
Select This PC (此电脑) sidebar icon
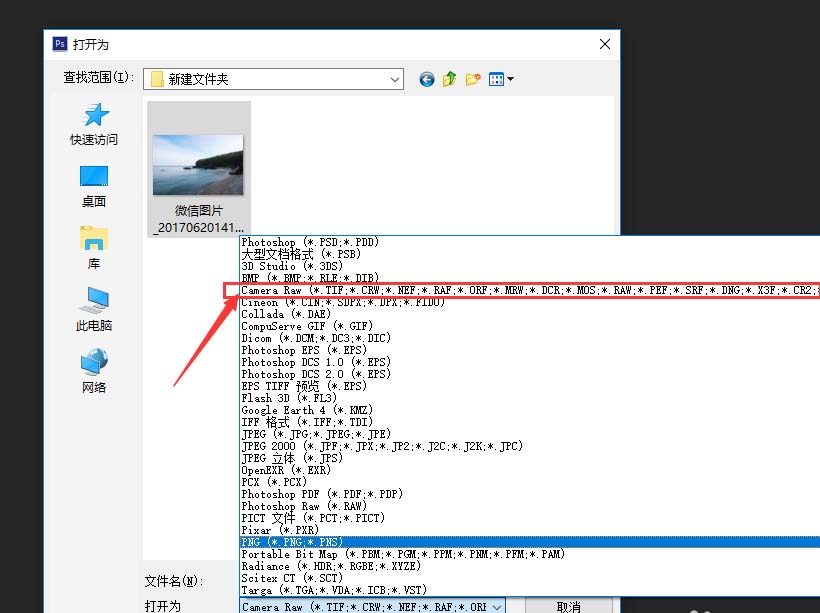pos(94,309)
